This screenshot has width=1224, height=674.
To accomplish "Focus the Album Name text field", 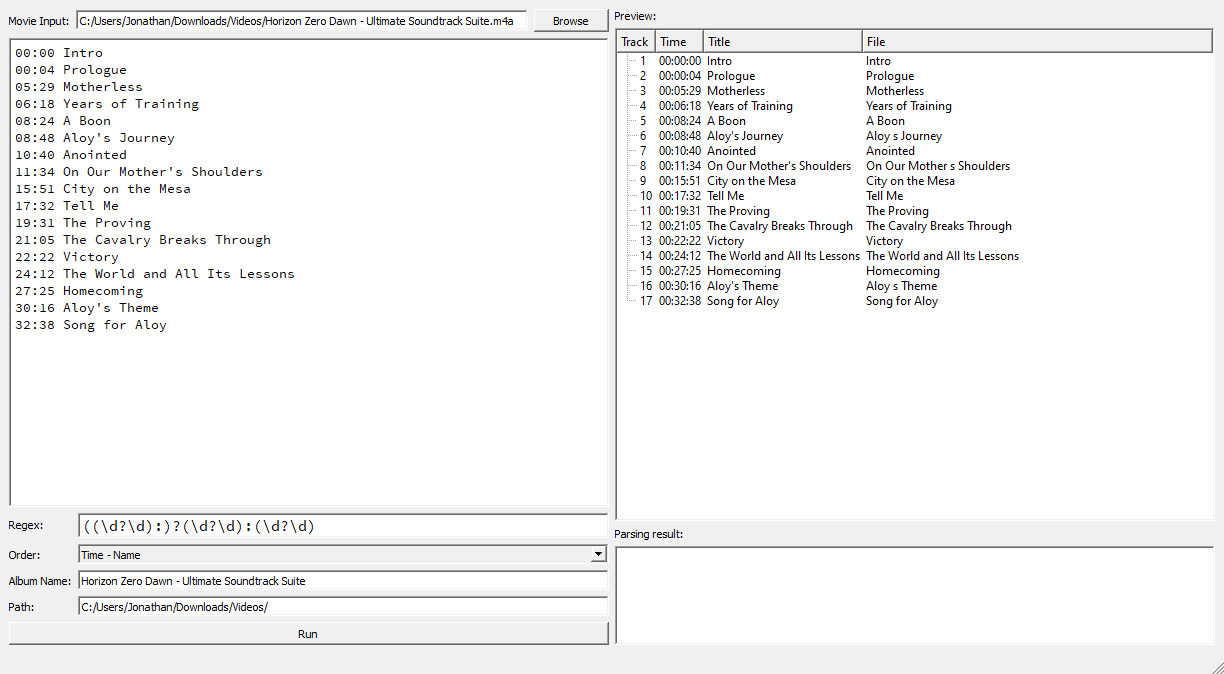I will [342, 581].
